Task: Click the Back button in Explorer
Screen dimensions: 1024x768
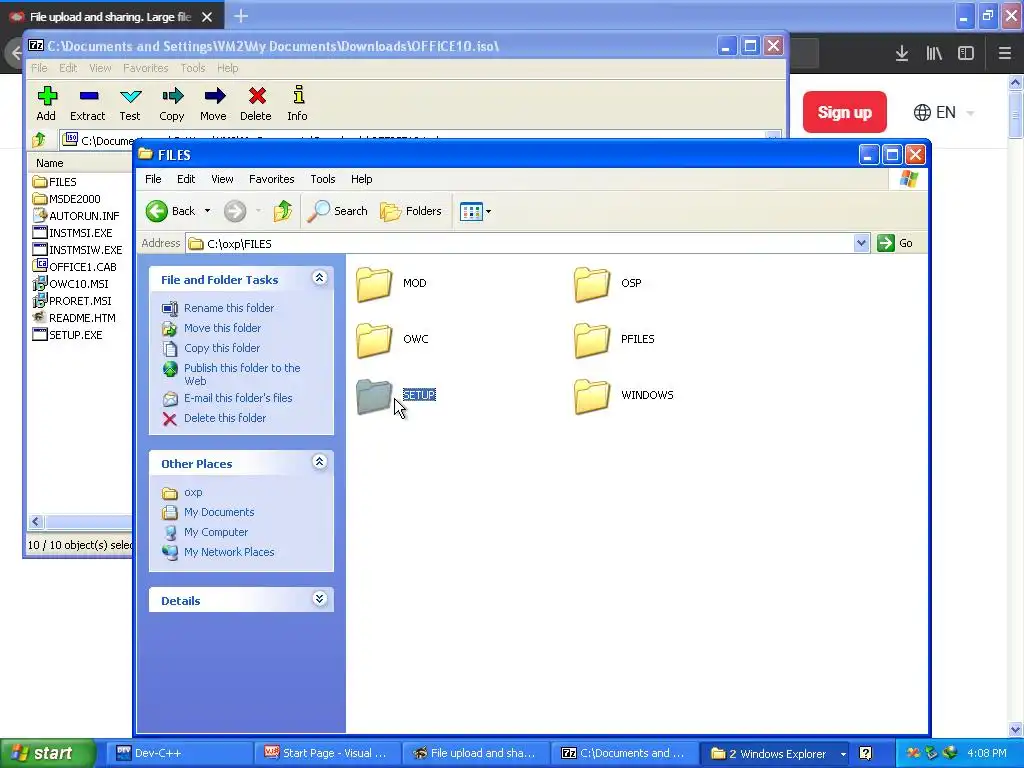Action: point(170,211)
